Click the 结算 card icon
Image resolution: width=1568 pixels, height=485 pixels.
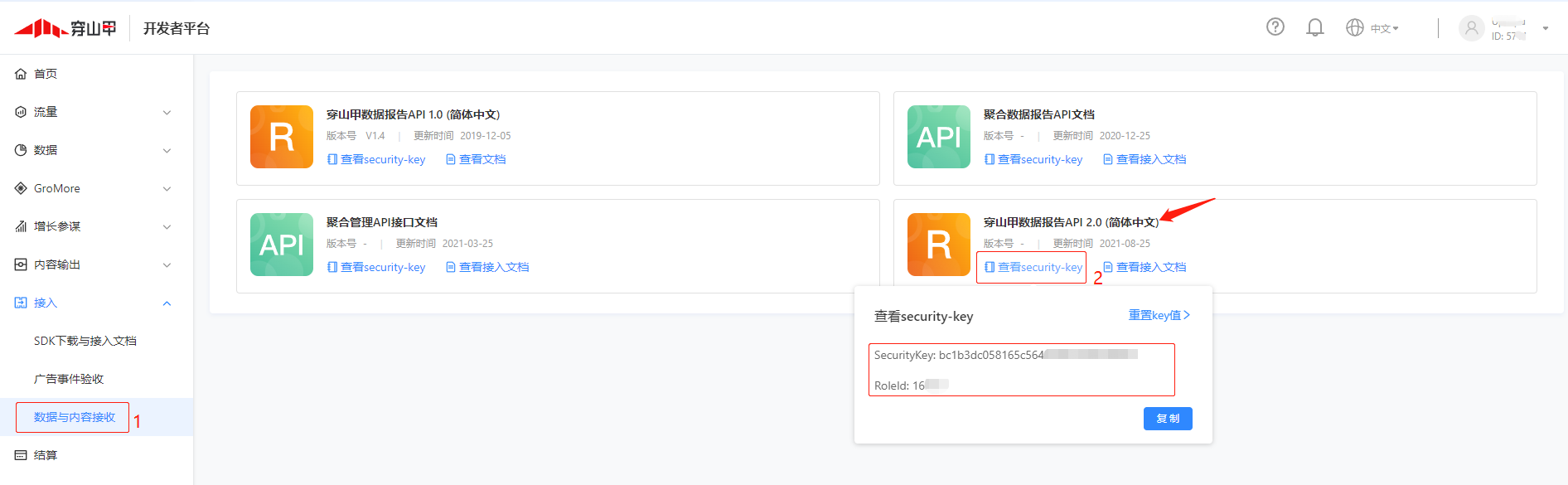tap(21, 455)
